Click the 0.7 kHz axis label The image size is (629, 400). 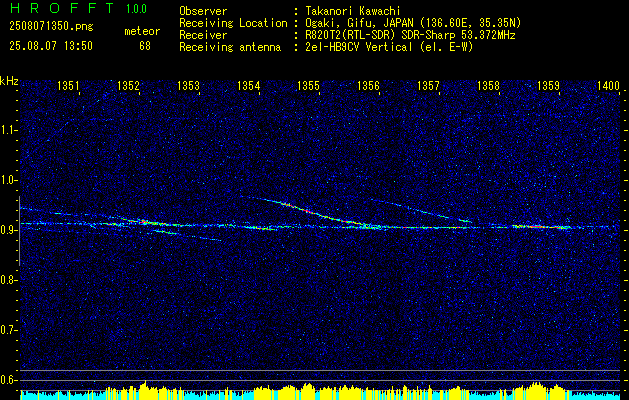coord(8,330)
